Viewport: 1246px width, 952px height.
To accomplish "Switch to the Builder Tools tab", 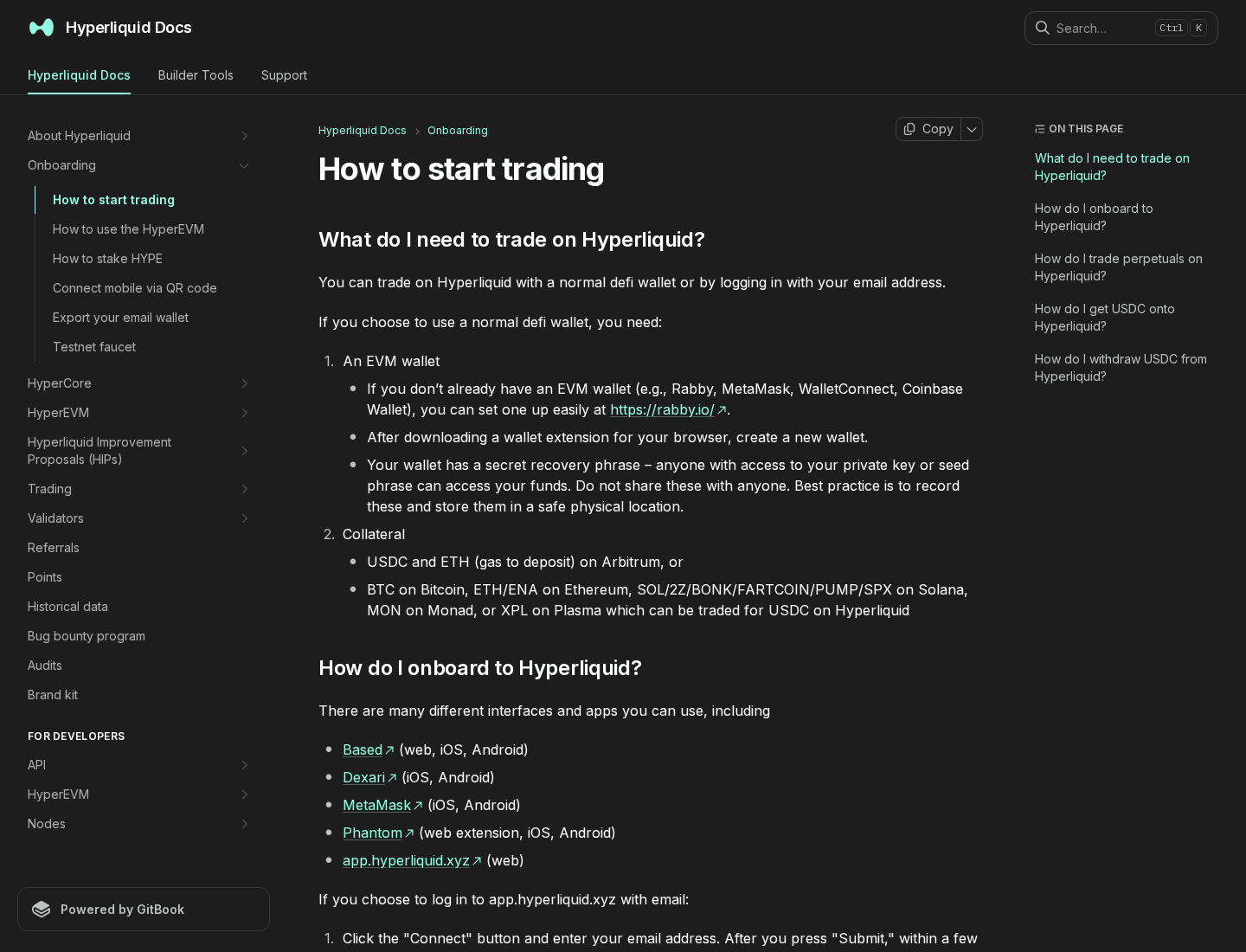I will pos(196,75).
